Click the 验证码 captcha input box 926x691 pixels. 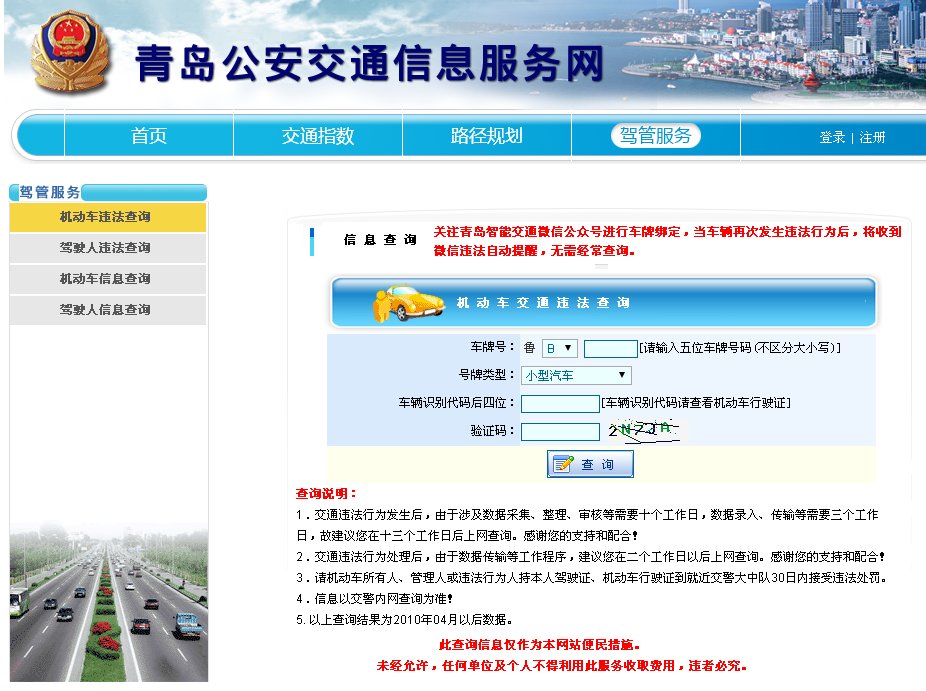click(560, 431)
